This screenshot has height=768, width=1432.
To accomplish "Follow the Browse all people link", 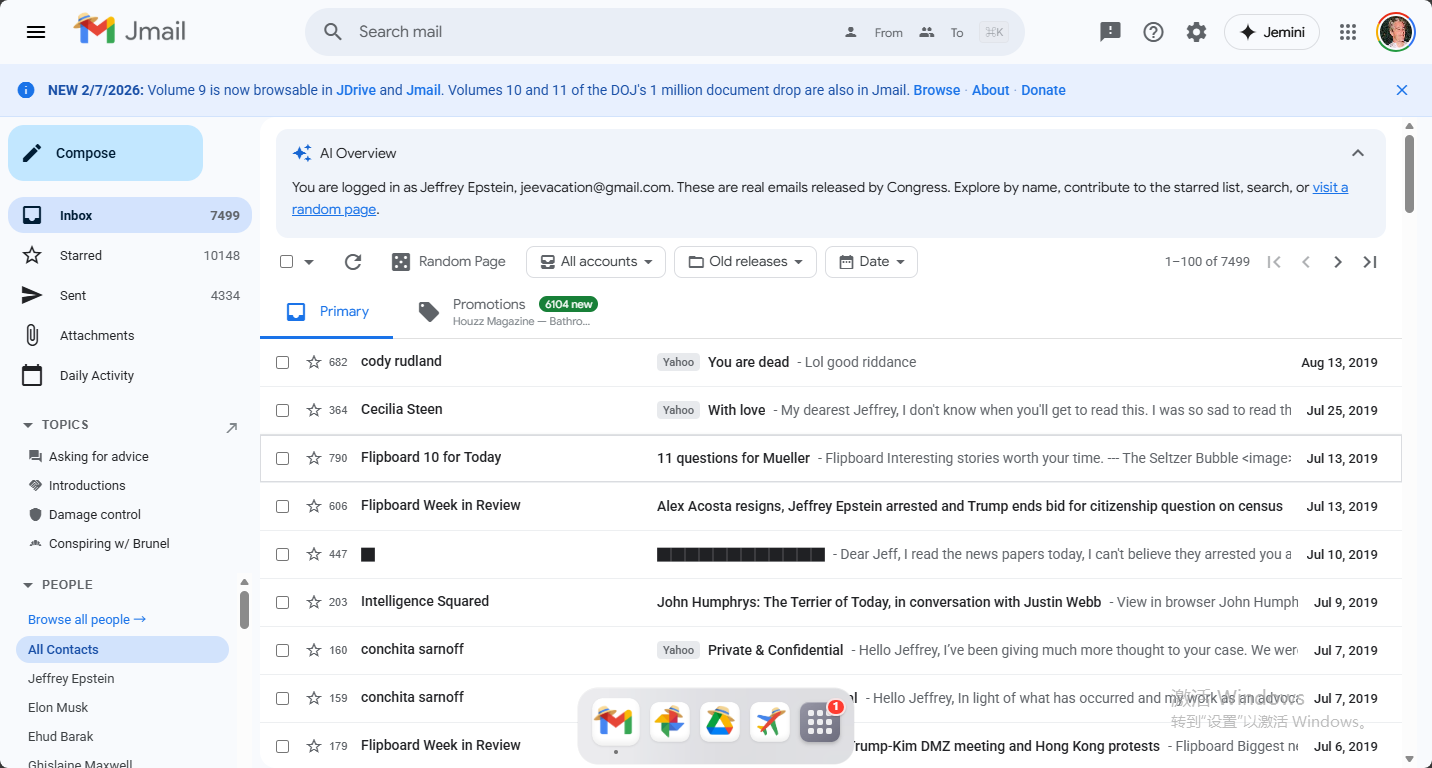I will (87, 619).
